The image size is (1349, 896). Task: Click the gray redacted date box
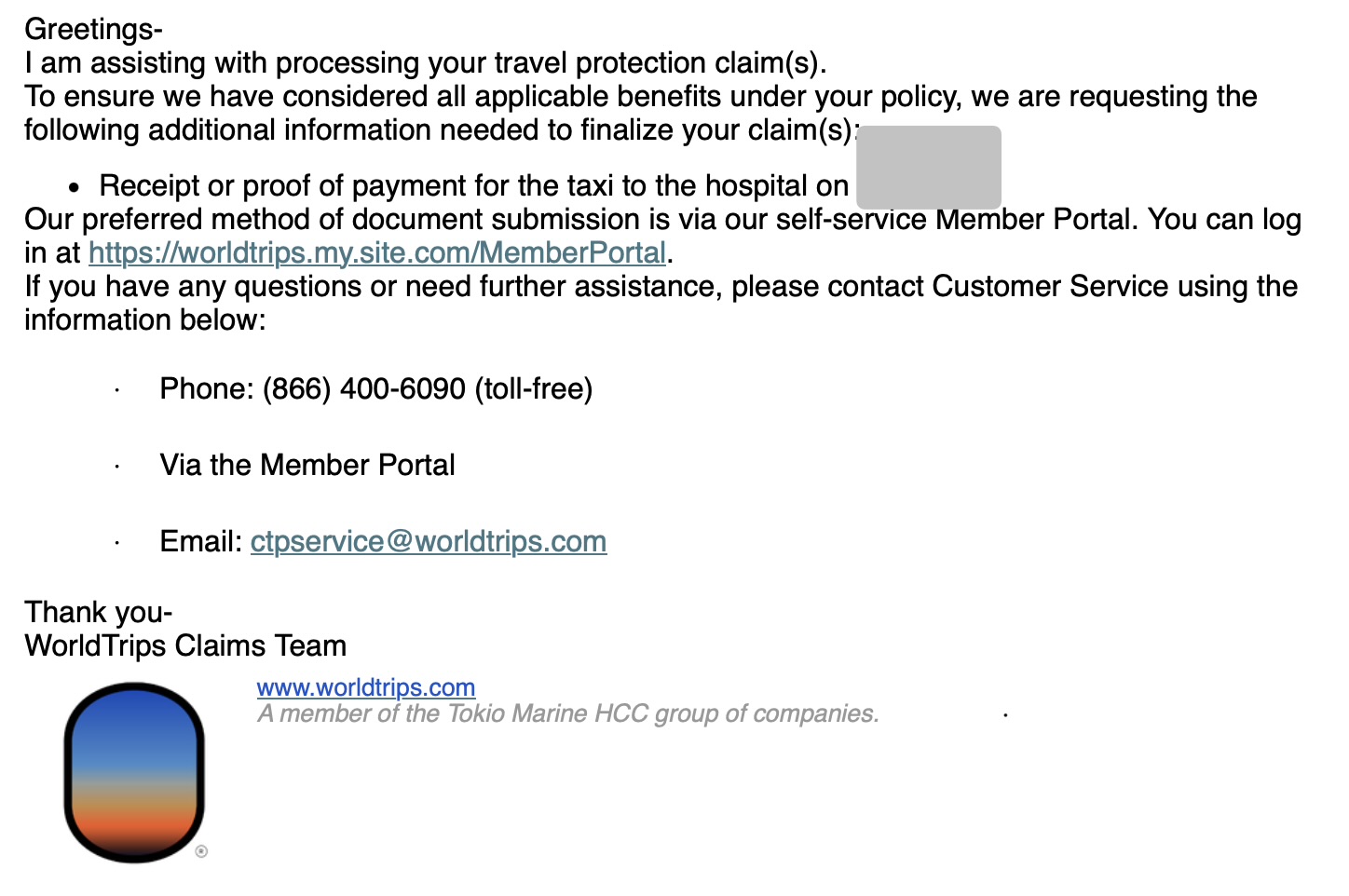929,168
